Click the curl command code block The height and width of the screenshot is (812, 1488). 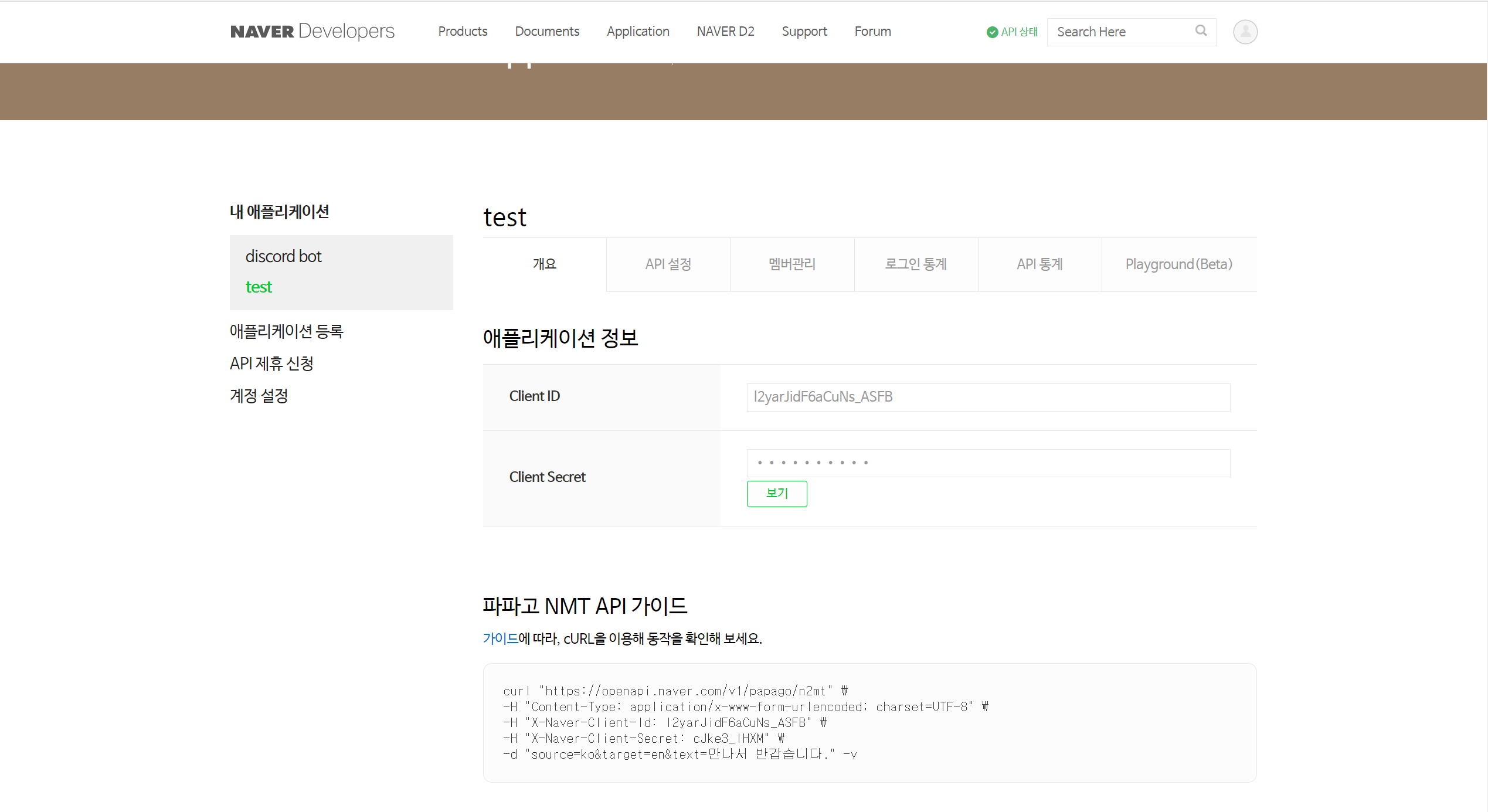tap(869, 722)
